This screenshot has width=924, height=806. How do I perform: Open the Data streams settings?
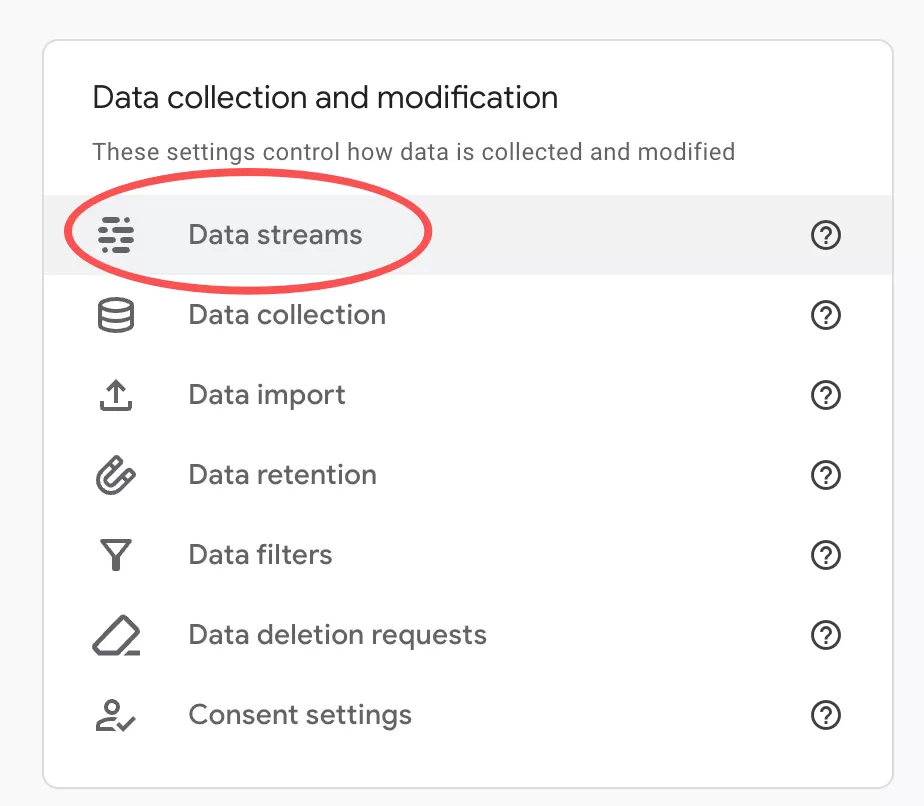(x=275, y=235)
